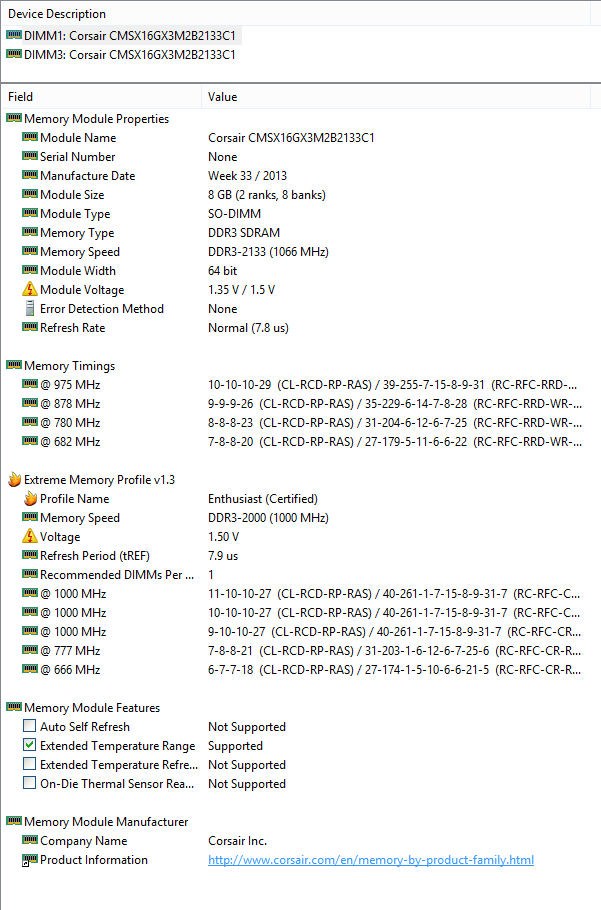Select the Recommended DIMMs Per row label
Image resolution: width=601 pixels, height=910 pixels.
click(117, 575)
